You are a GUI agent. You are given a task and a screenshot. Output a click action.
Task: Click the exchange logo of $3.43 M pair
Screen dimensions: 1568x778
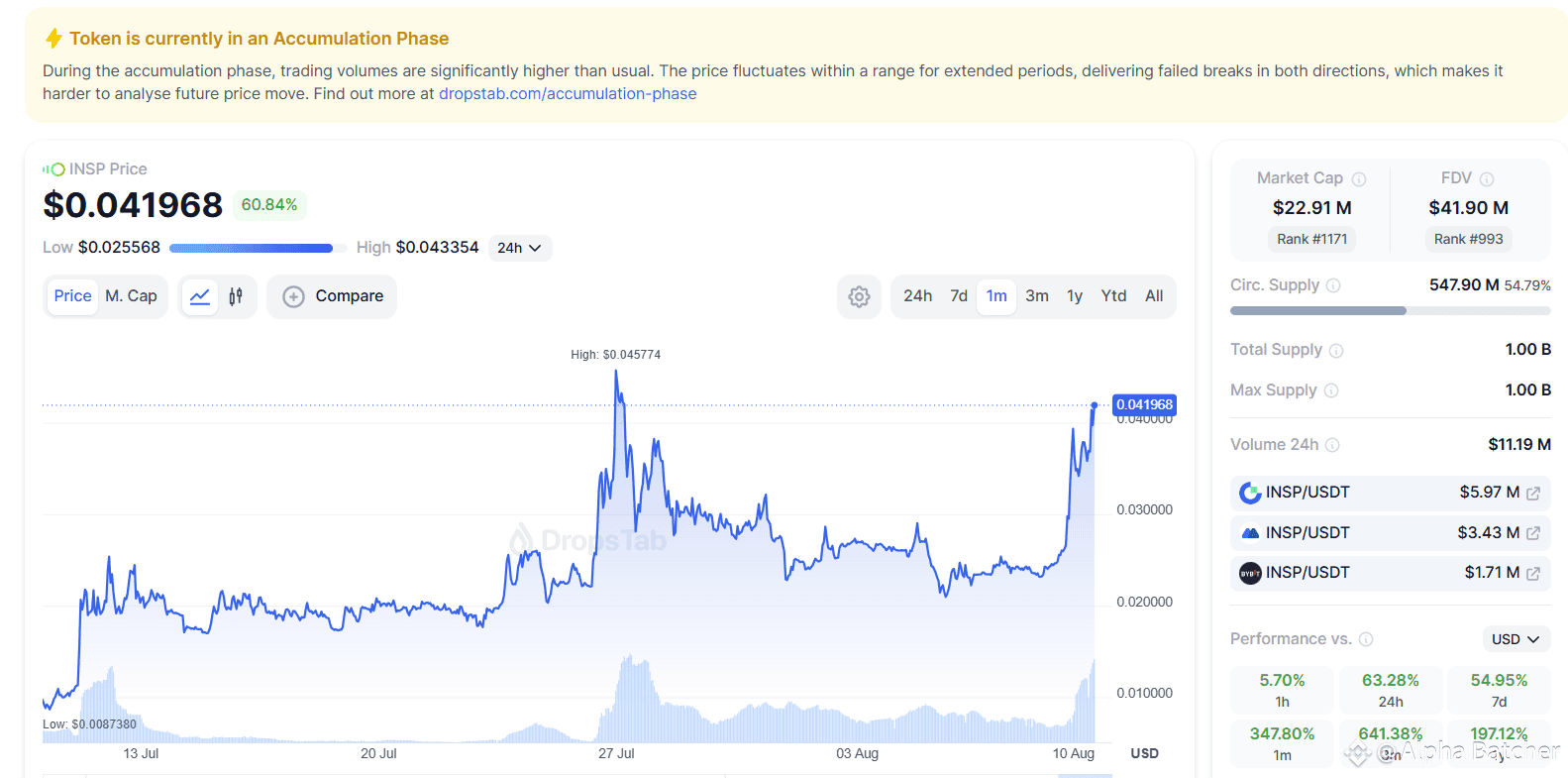(1251, 533)
